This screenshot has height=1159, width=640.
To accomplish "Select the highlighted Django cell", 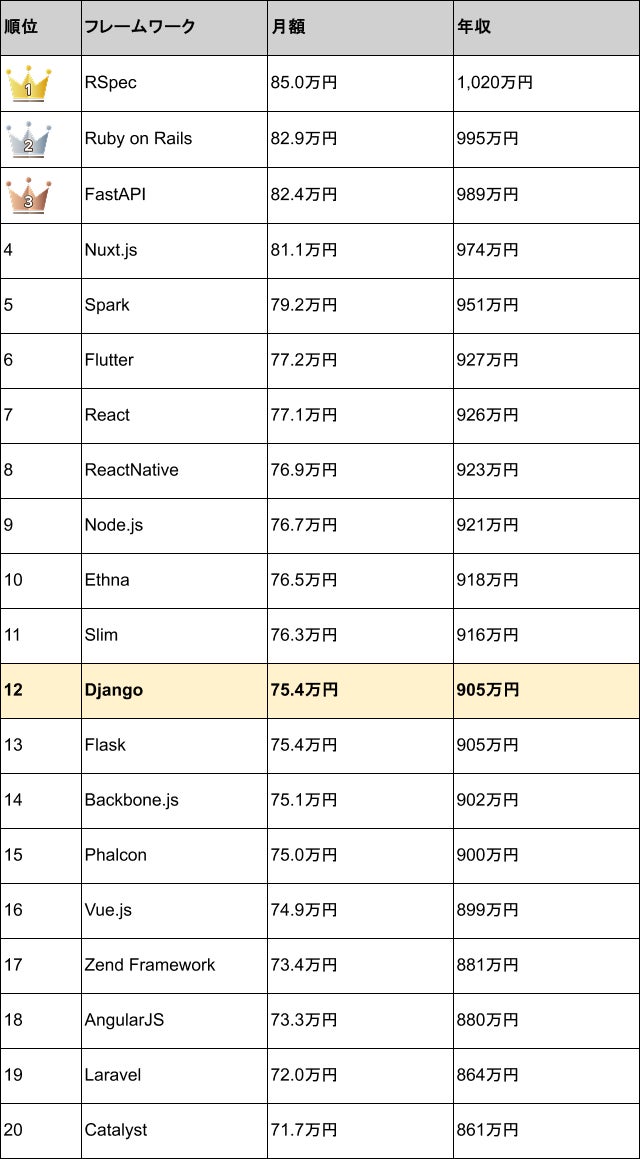I will (x=114, y=690).
